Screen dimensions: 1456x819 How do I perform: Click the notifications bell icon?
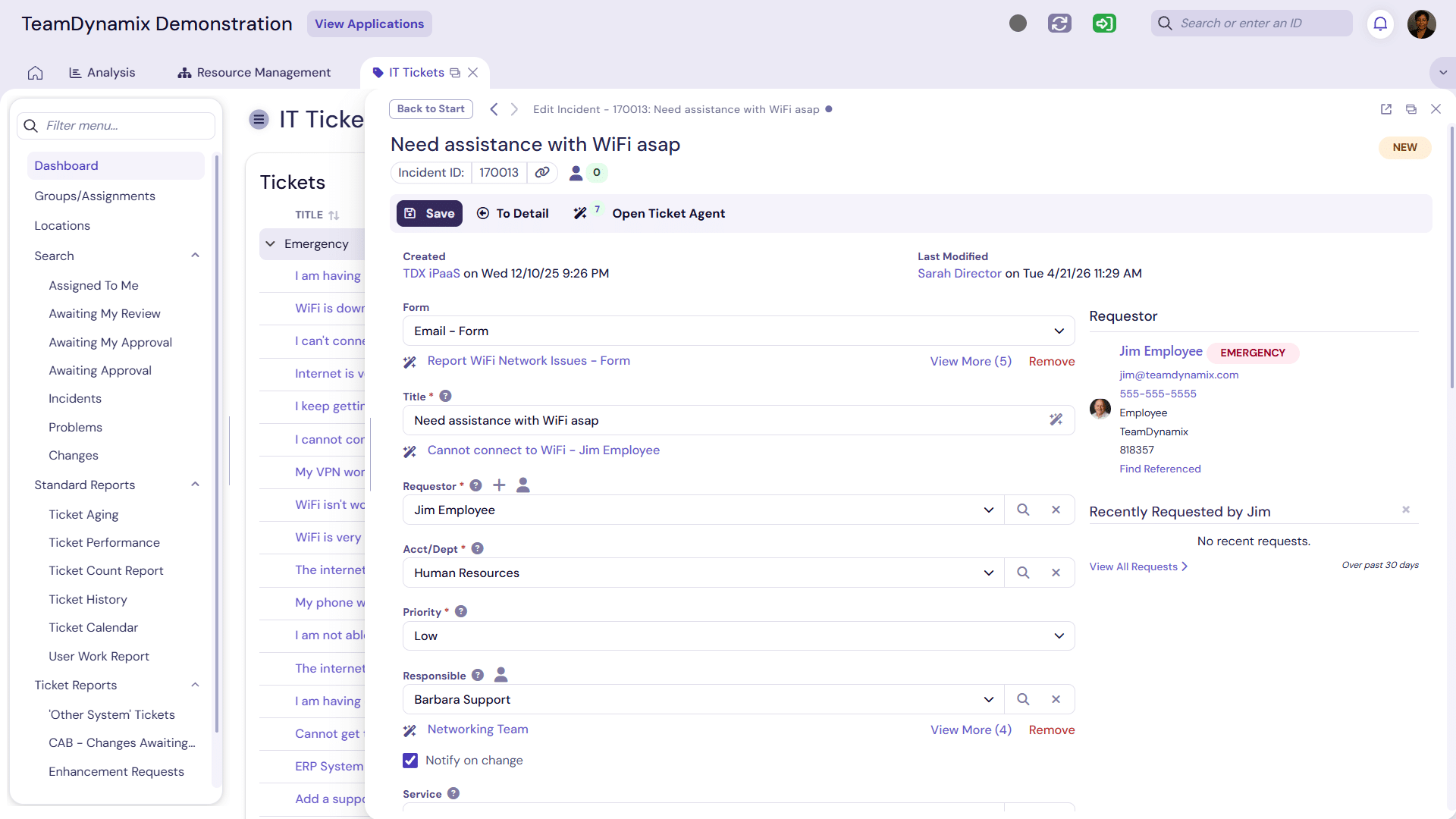tap(1380, 24)
